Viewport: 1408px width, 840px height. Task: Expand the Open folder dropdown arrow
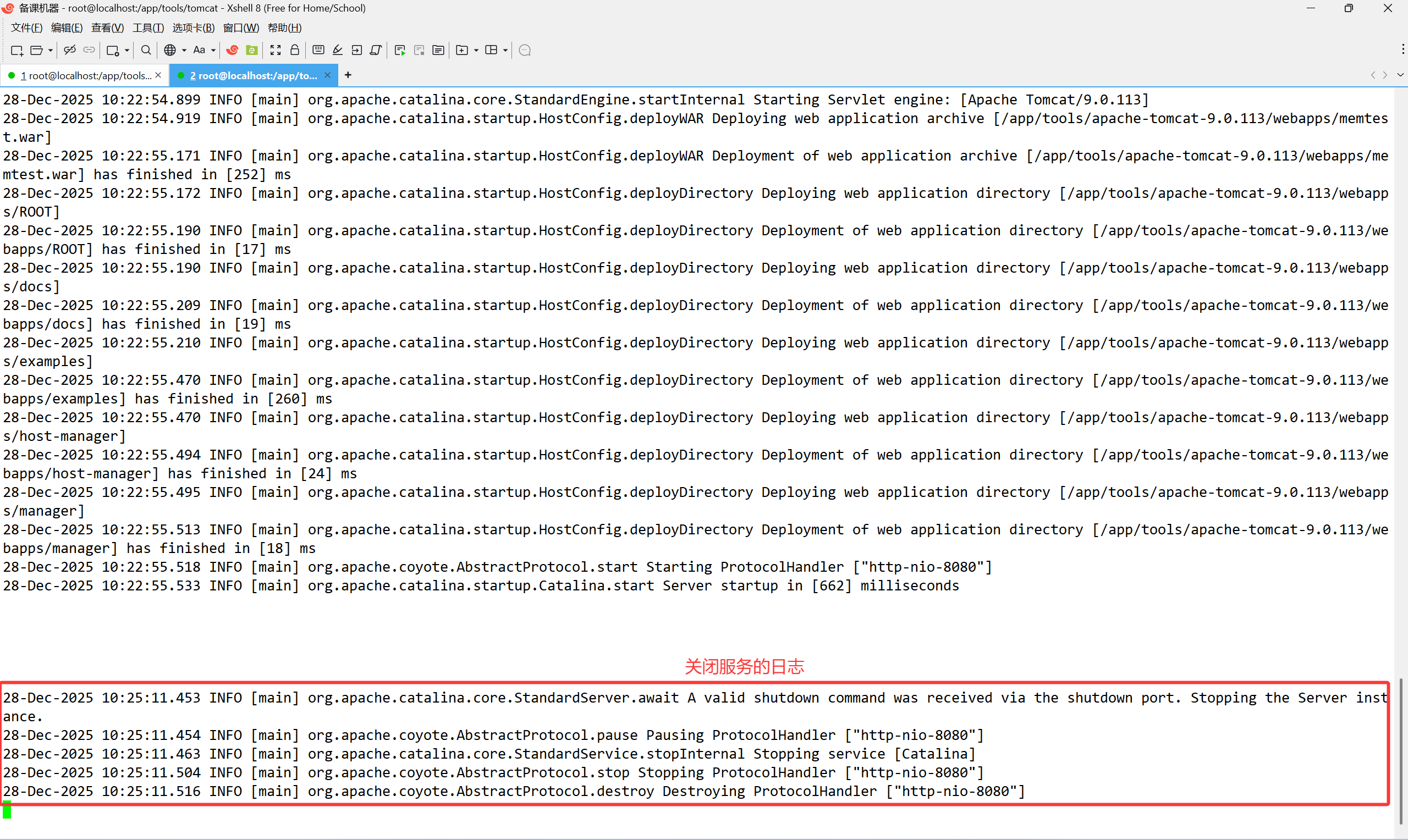click(51, 51)
